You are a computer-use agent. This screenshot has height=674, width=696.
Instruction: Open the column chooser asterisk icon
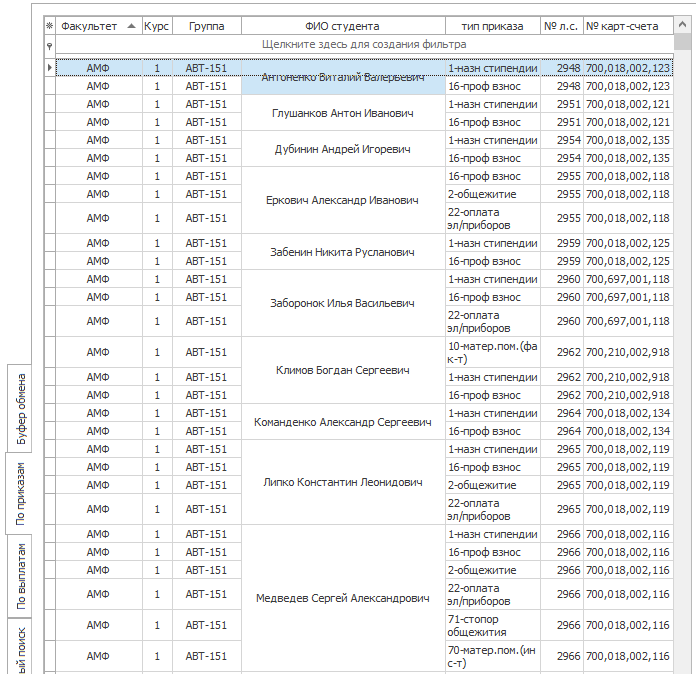50,26
